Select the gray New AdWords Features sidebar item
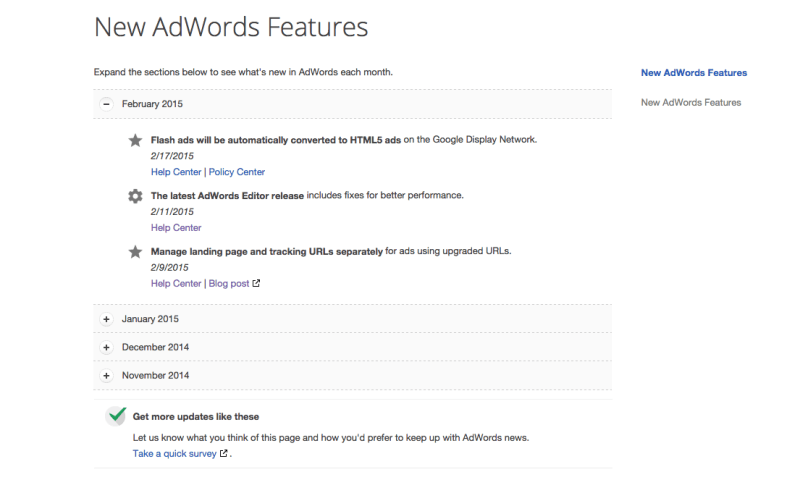The width and height of the screenshot is (800, 493). (691, 102)
